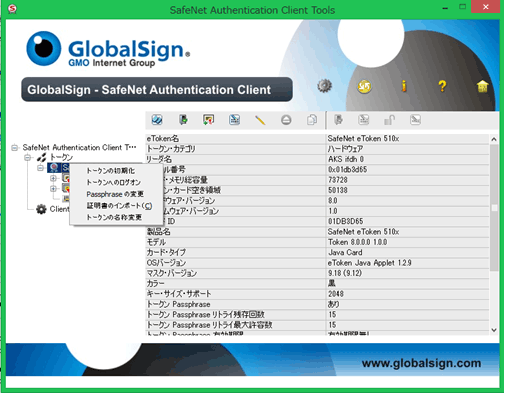The height and width of the screenshot is (394, 505).
Task: Click the last greyed toolbar icon
Action: coord(415,120)
